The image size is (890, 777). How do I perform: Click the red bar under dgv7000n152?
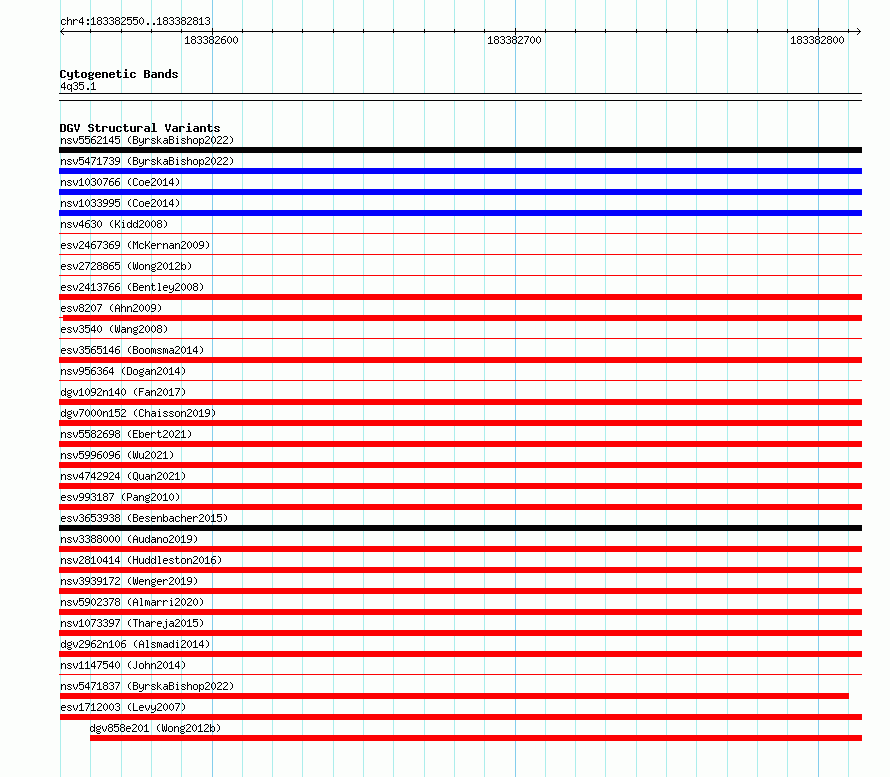click(460, 423)
